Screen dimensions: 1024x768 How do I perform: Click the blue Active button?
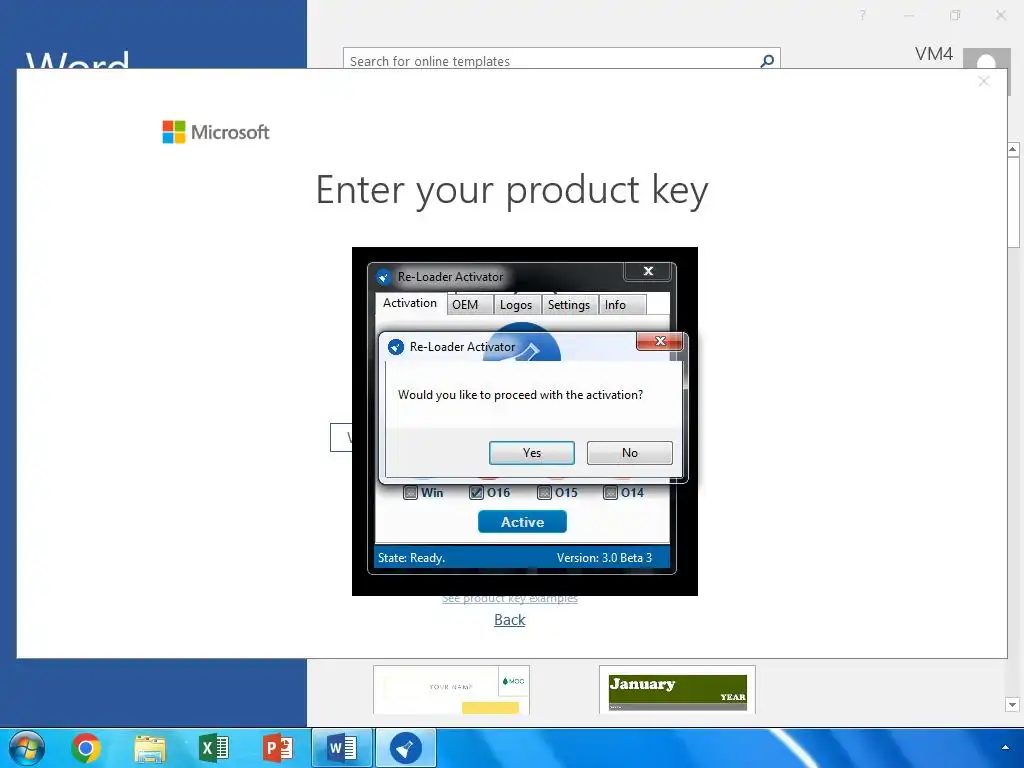tap(522, 522)
